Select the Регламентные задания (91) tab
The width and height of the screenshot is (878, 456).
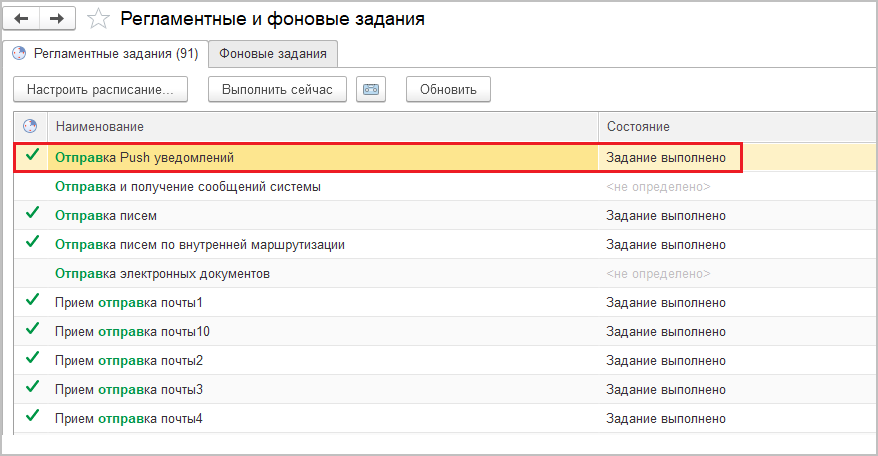click(x=105, y=53)
